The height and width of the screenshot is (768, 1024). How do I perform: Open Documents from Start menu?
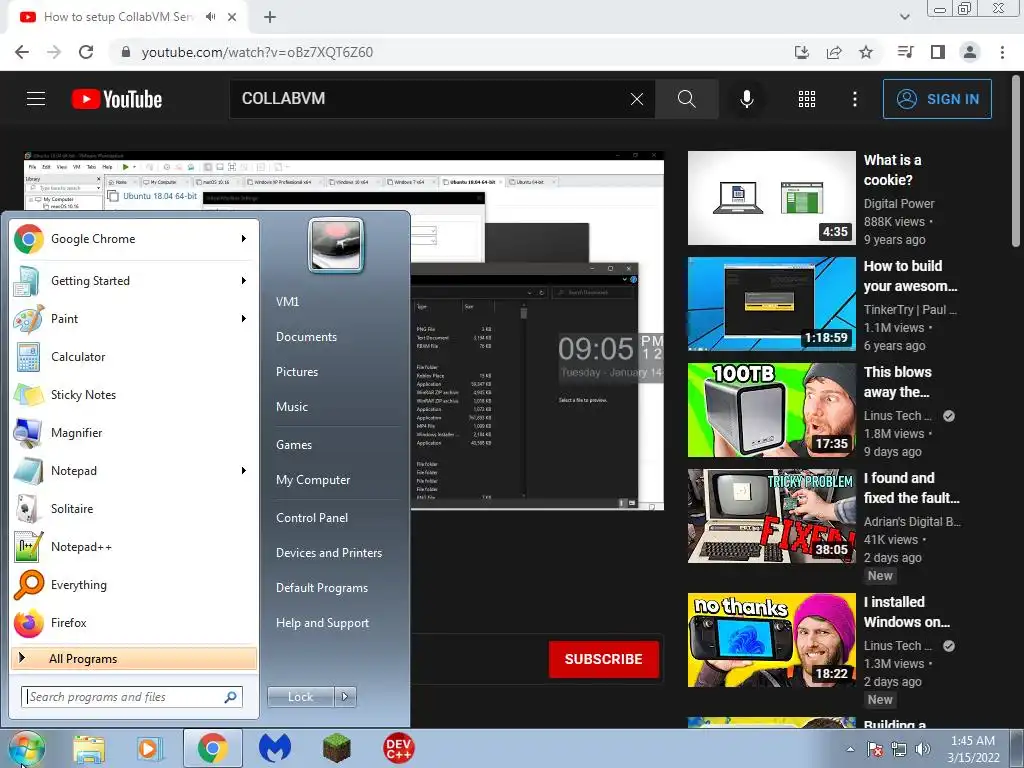(306, 337)
